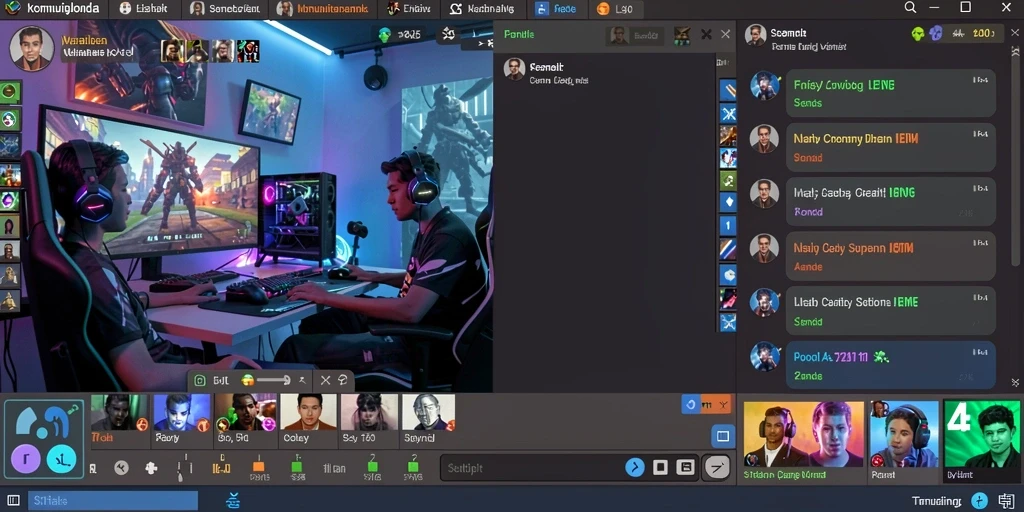
Task: Click the purple gem icon in left sidebar
Action: pyautogui.click(x=10, y=199)
